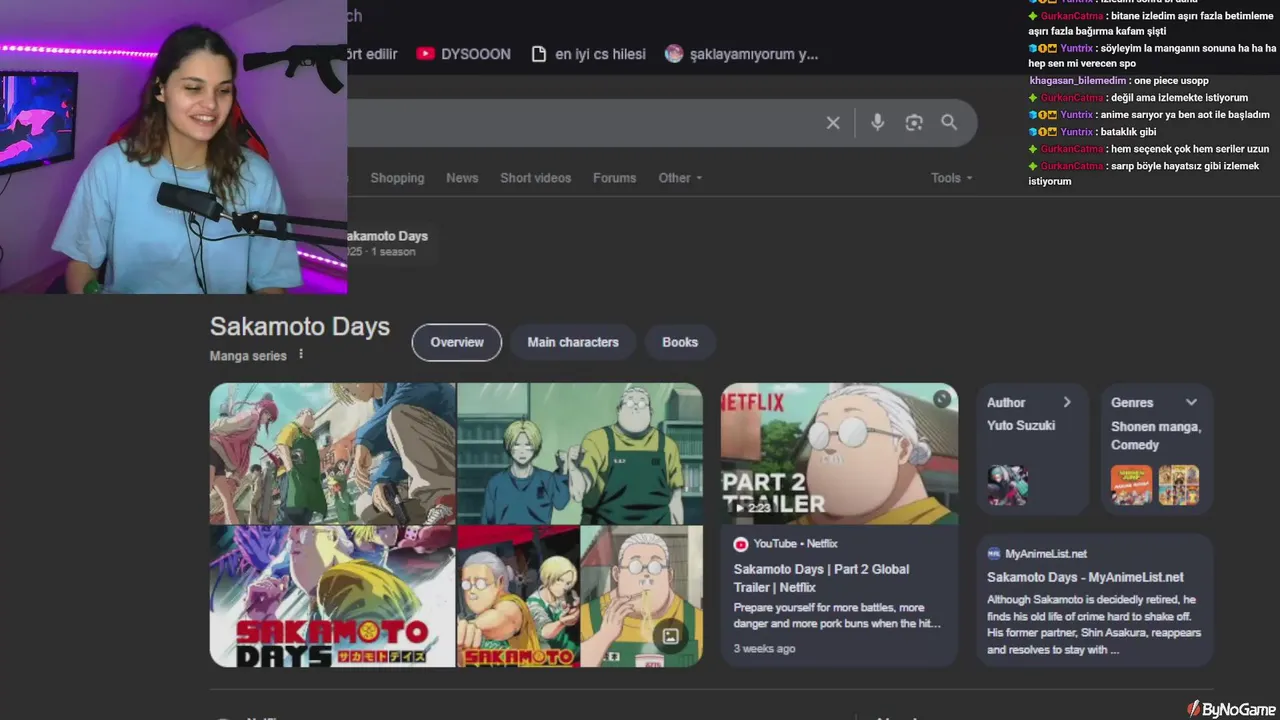
Task: Click chat message 'one piece usopp'
Action: pyautogui.click(x=1171, y=81)
